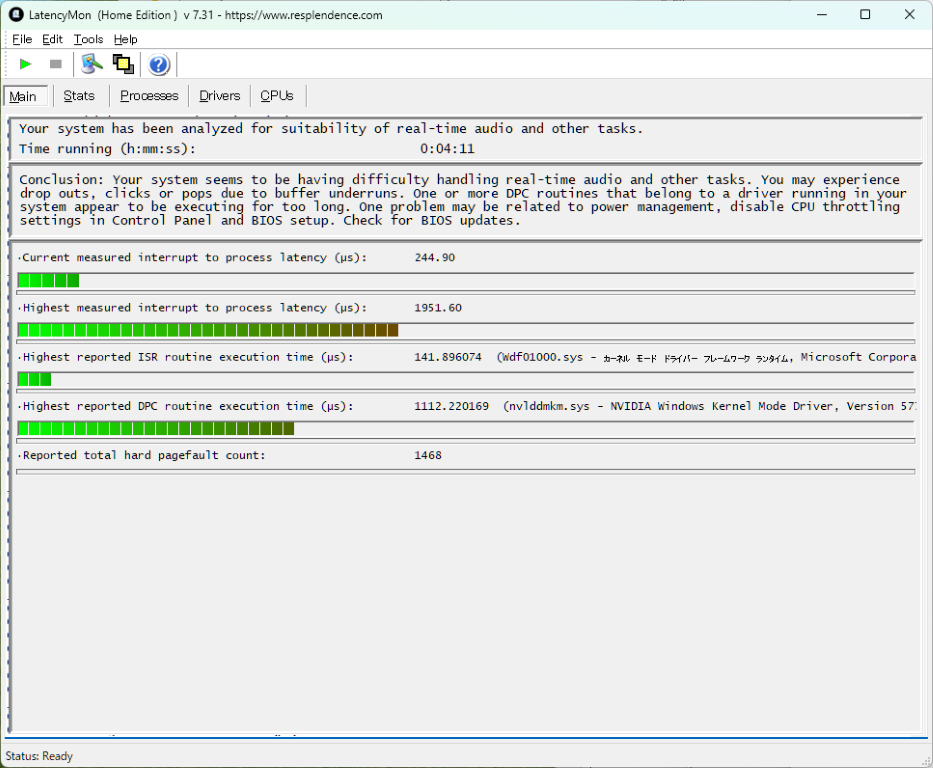This screenshot has height=768, width=933.
Task: Click 'Time running (h:mm:ss):' label
Action: [x=107, y=149]
